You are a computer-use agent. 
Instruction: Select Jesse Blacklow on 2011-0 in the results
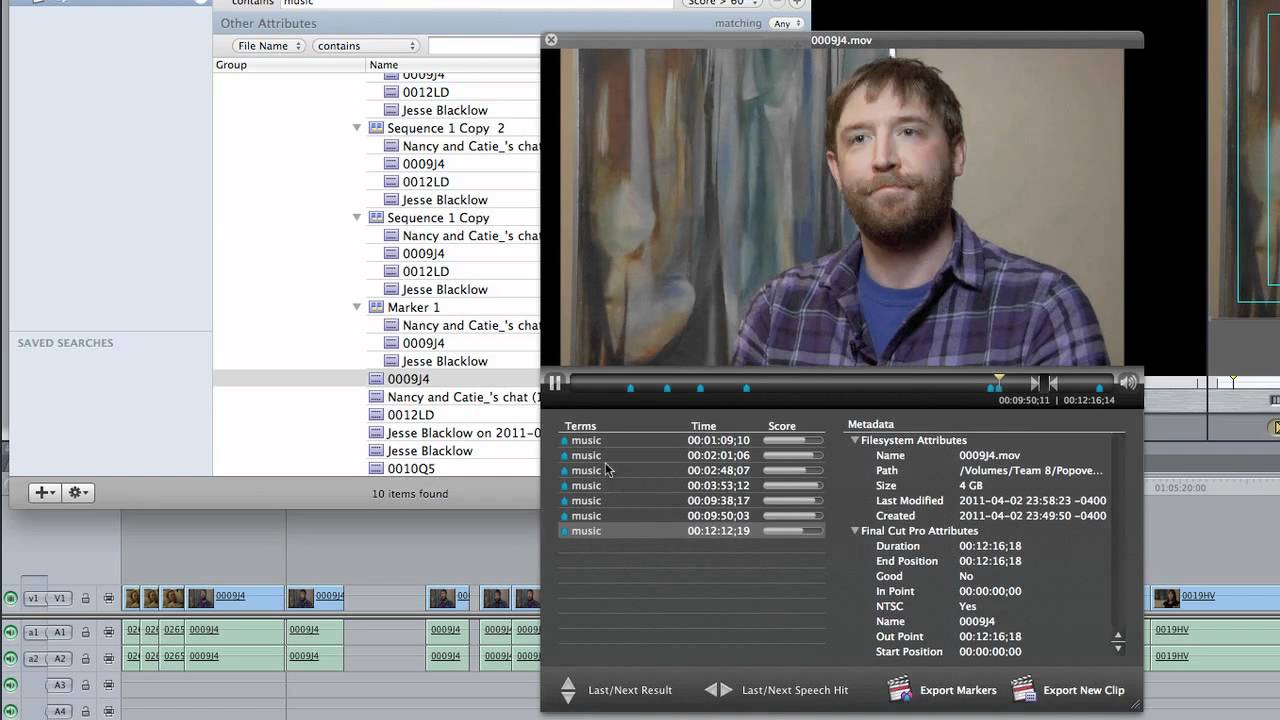(463, 433)
